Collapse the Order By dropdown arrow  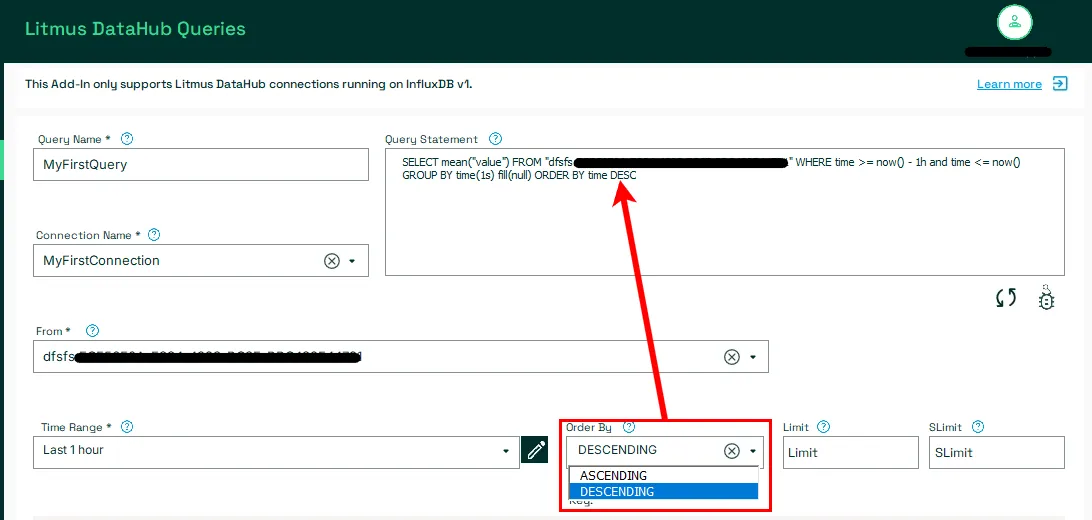[x=753, y=451]
